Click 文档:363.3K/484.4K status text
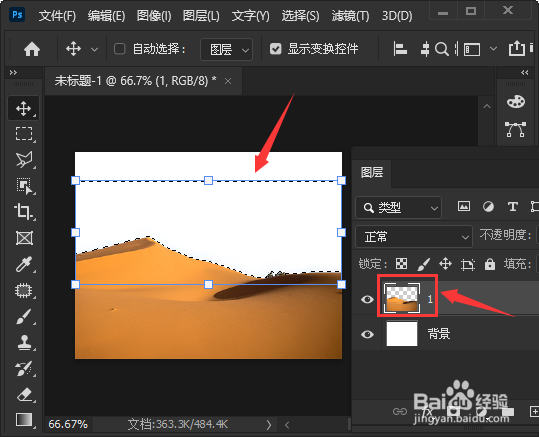539x437 pixels. tap(177, 424)
